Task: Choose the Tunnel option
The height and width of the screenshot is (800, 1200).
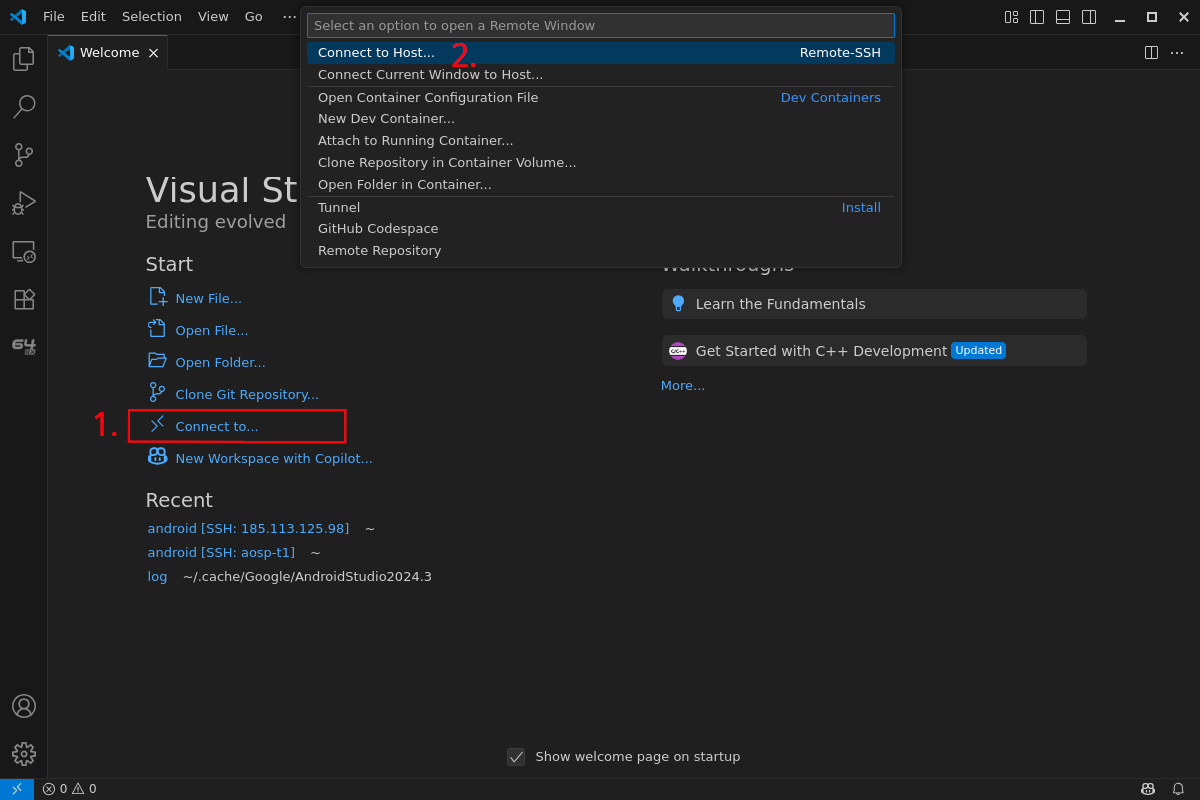Action: 601,207
